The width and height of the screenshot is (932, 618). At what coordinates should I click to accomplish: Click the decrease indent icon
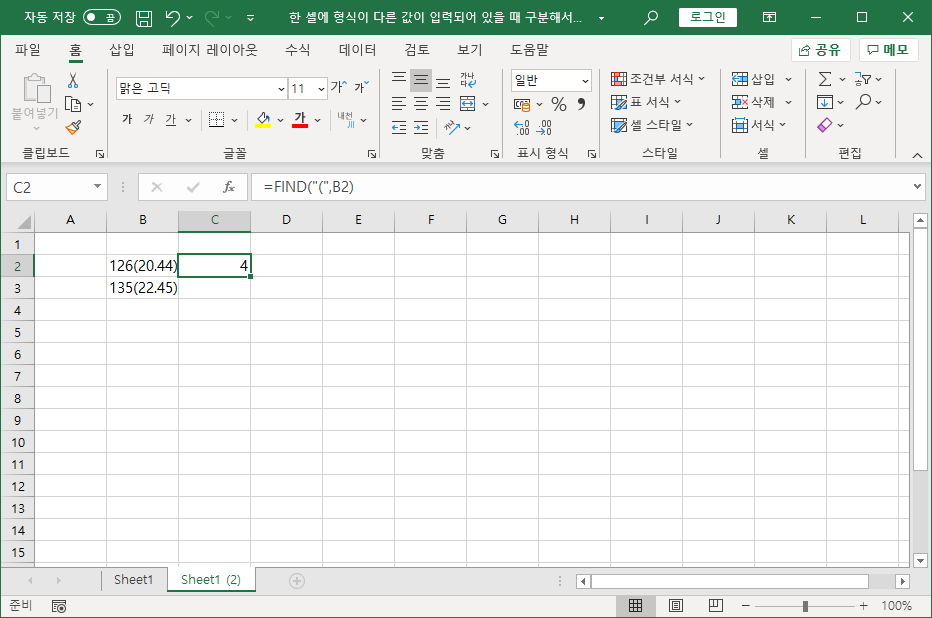coord(399,127)
